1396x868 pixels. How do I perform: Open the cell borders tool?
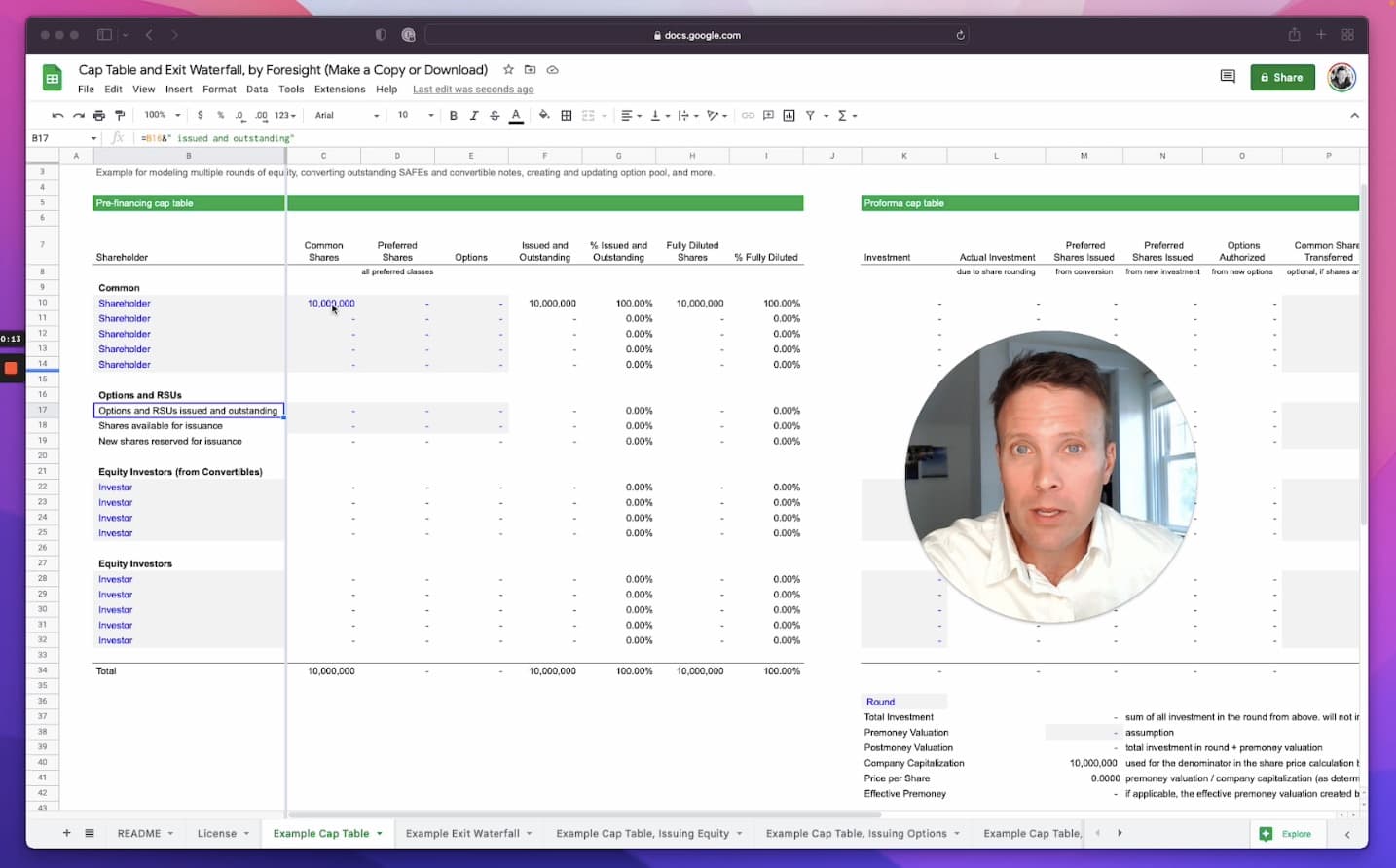(567, 116)
